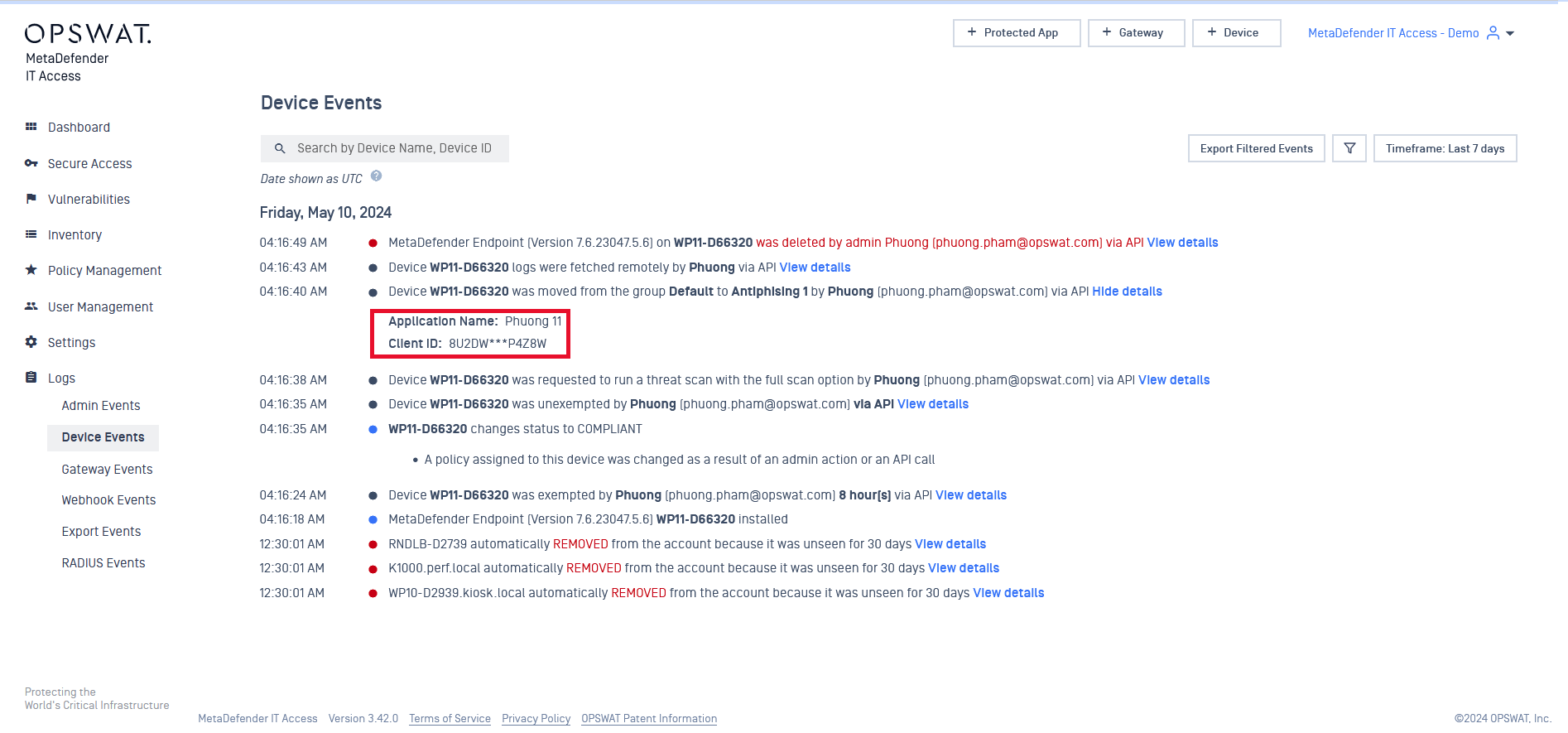View details of K1000.perf.local removed event
The image size is (1568, 733).
coord(964,568)
